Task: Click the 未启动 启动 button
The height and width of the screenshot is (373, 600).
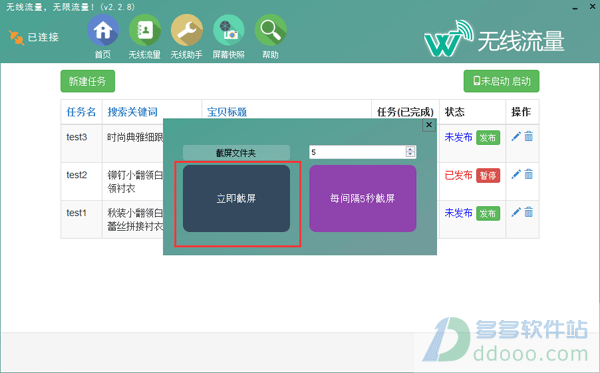Action: [x=501, y=81]
